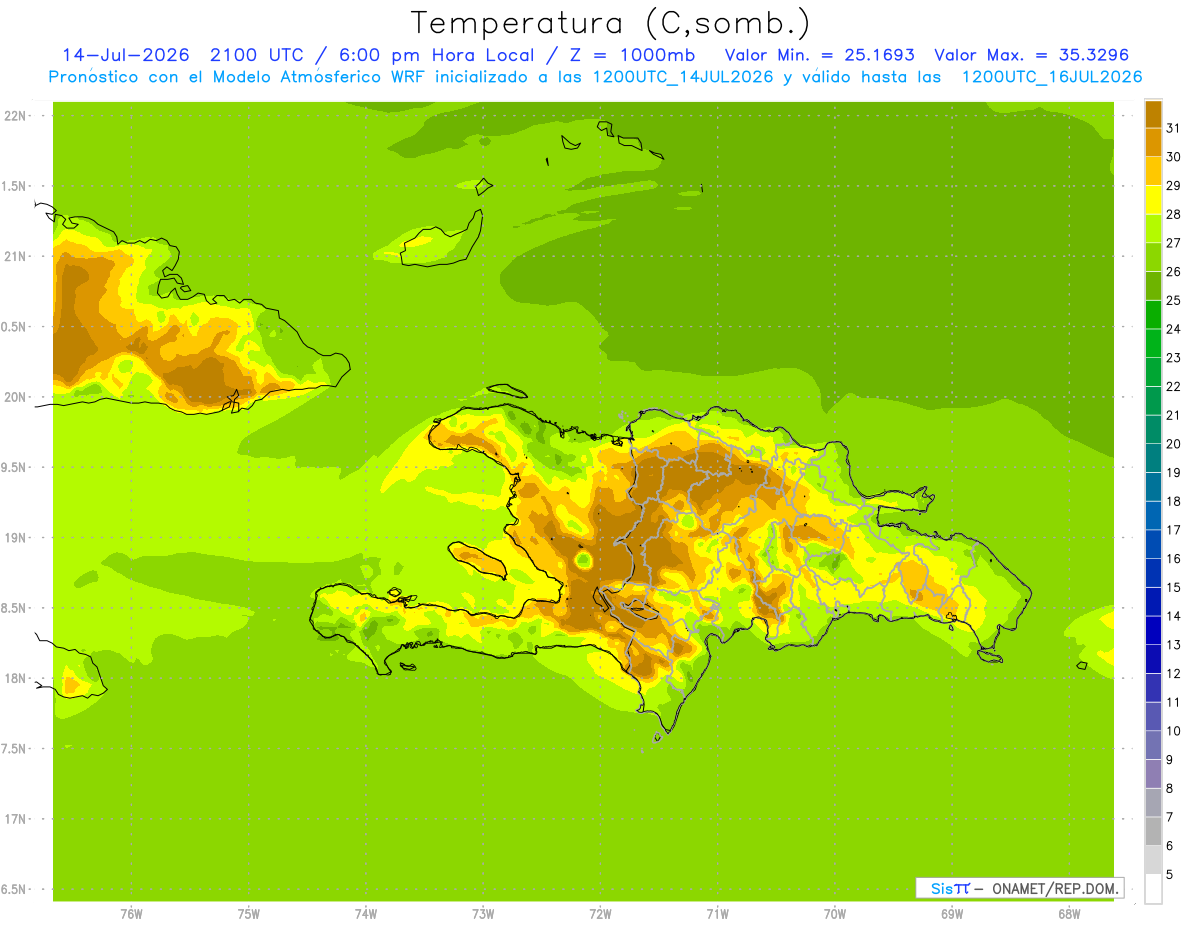
Task: Click the colorbar swatch above 31
Action: [1153, 114]
